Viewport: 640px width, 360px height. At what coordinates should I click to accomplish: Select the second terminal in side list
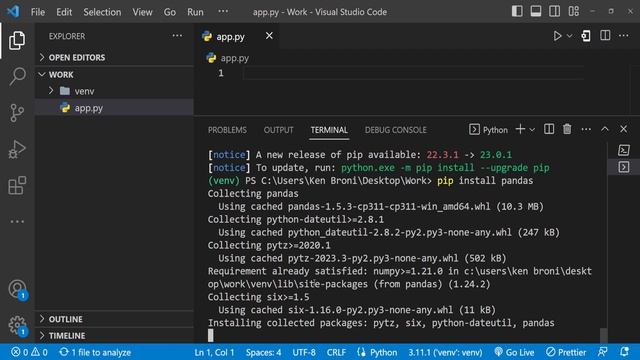point(624,167)
